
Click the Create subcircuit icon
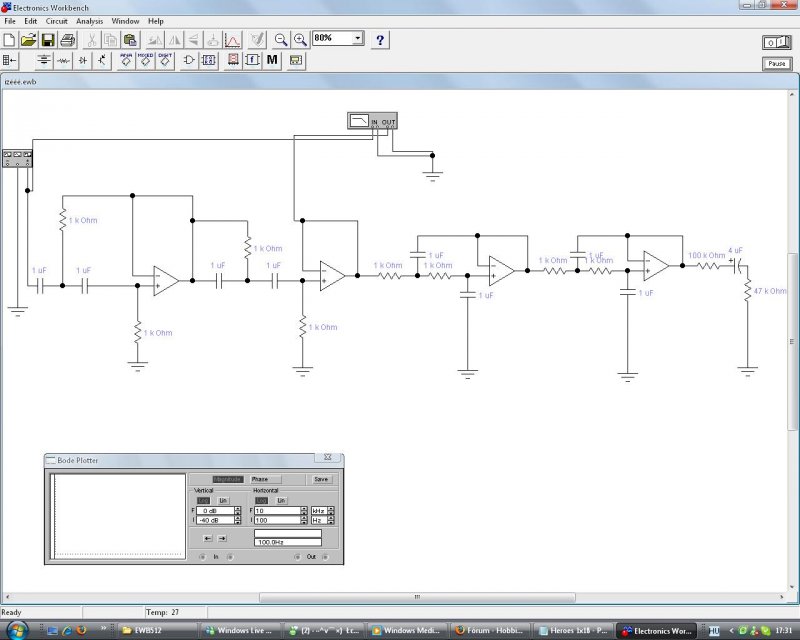[213, 39]
